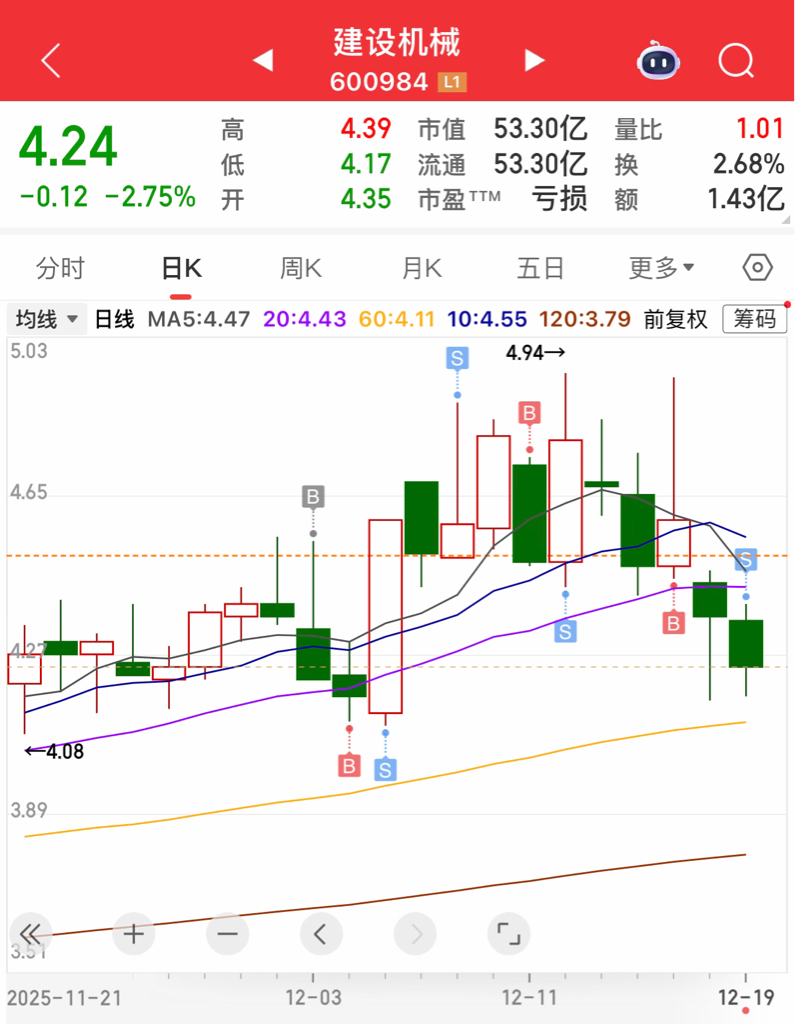This screenshot has width=795, height=1024.
Task: Tap the orange 60:4.11 MA value
Action: (x=397, y=319)
